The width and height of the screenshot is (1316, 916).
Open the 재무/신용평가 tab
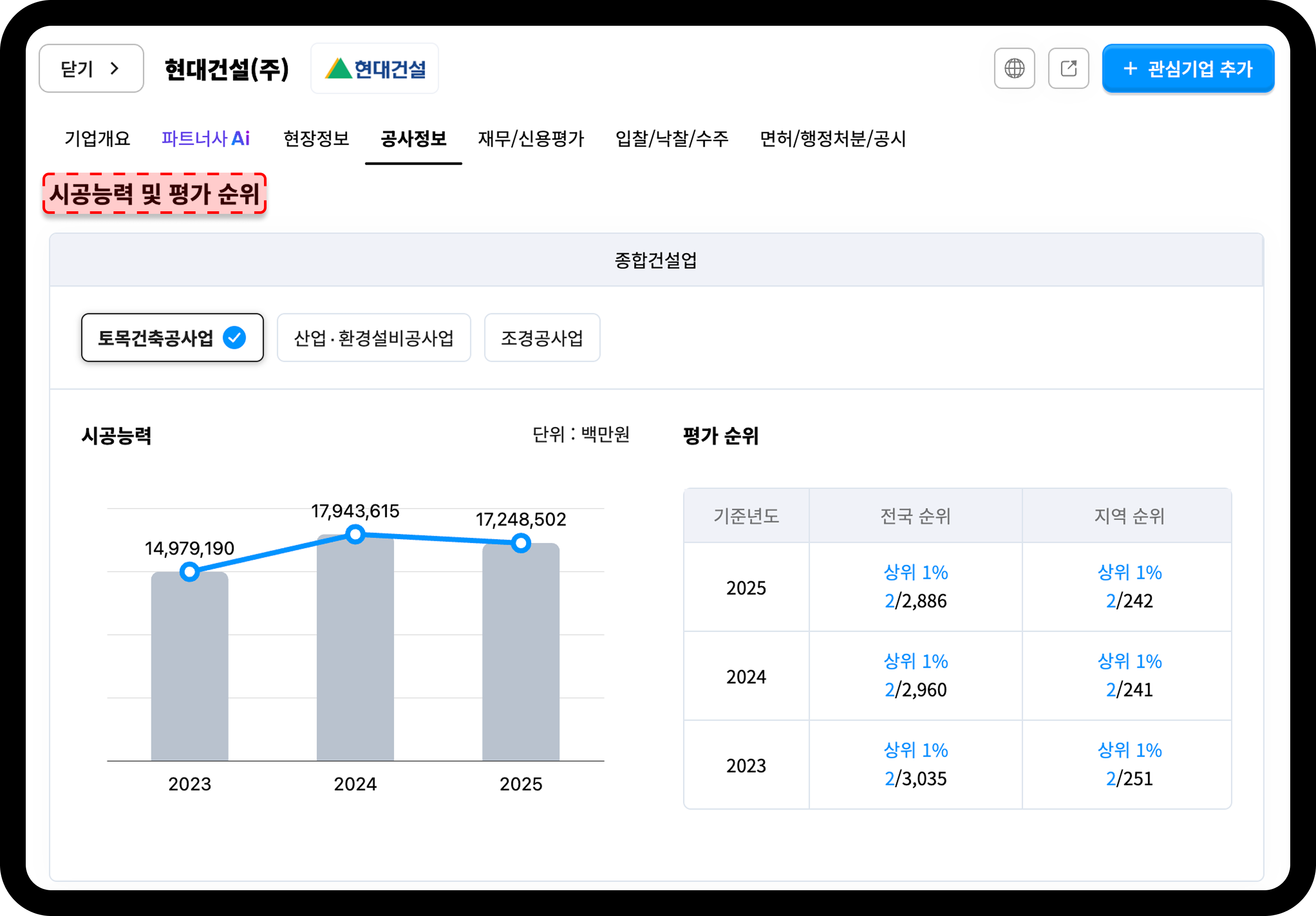pos(531,138)
